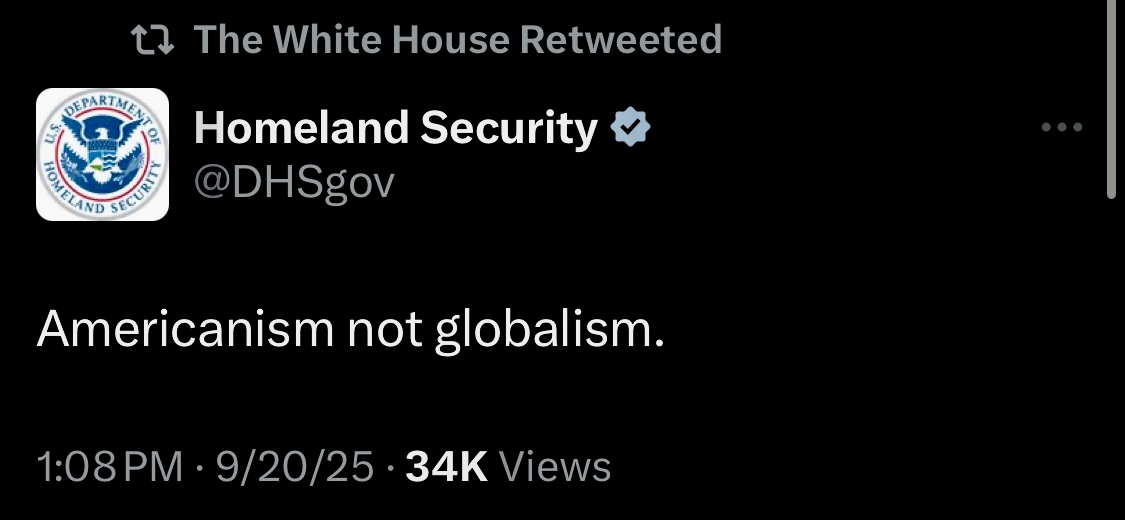This screenshot has height=520, width=1125.
Task: Visit the @DHSgov handle profile
Action: tap(294, 184)
